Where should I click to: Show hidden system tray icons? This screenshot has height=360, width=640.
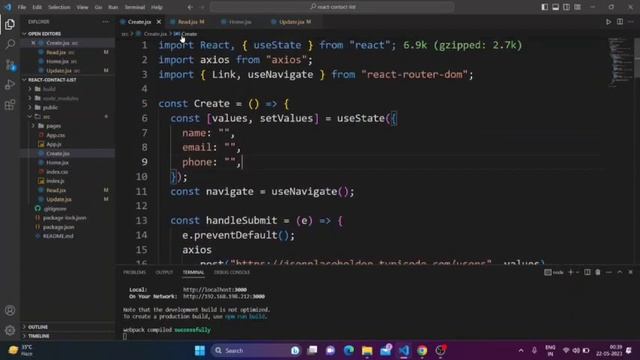point(521,350)
